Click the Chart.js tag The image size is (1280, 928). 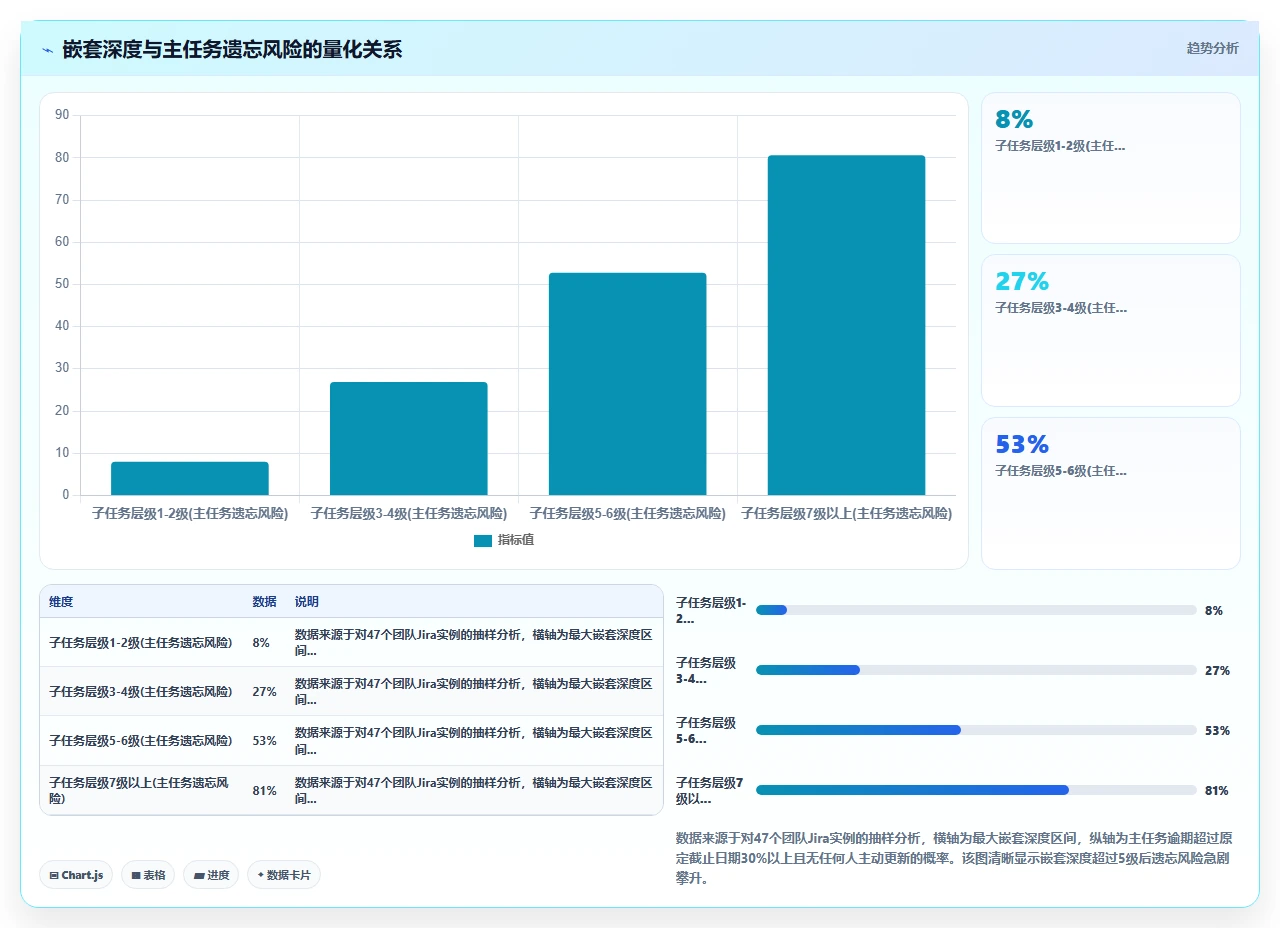pyautogui.click(x=77, y=875)
